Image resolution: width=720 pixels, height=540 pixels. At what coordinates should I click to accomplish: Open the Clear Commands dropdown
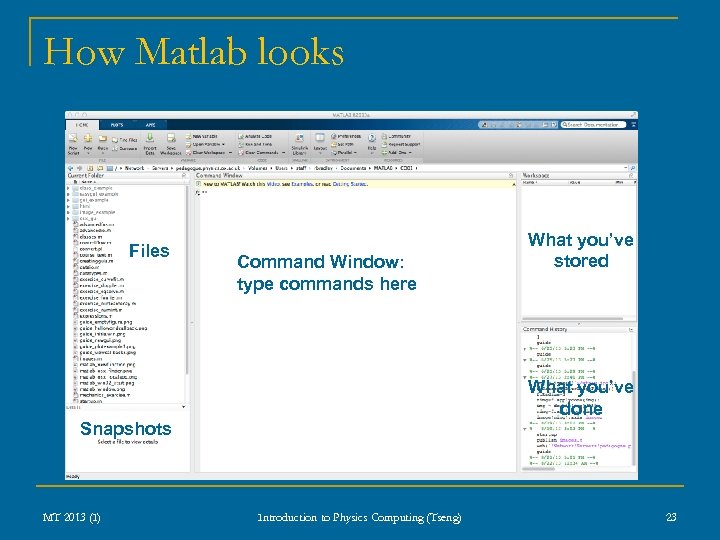tap(283, 152)
